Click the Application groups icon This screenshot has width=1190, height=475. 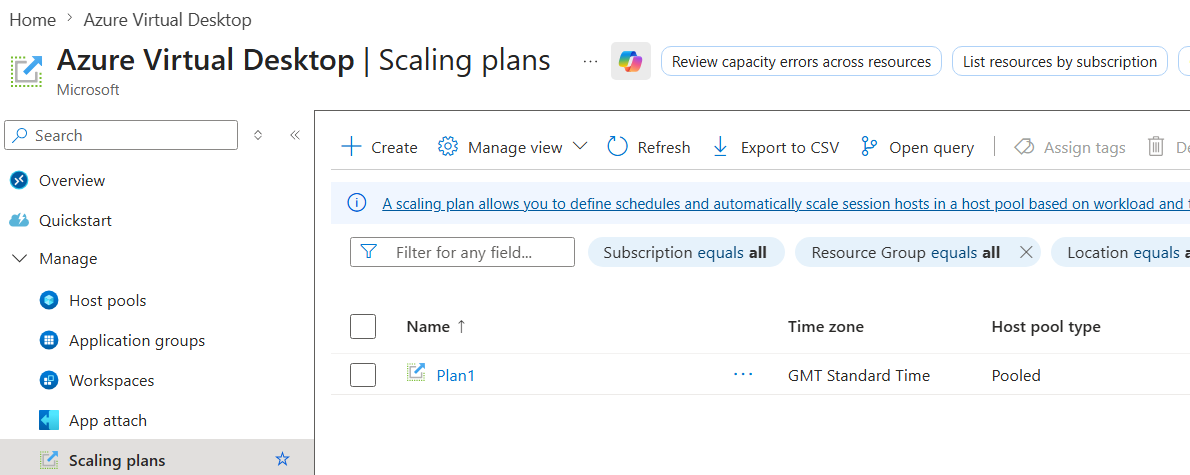[x=49, y=341]
